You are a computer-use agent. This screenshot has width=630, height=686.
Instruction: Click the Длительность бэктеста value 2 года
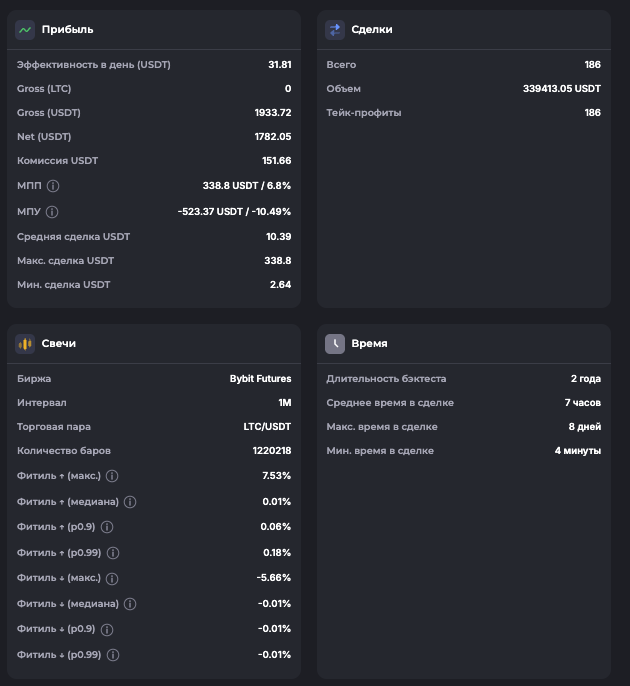click(585, 379)
